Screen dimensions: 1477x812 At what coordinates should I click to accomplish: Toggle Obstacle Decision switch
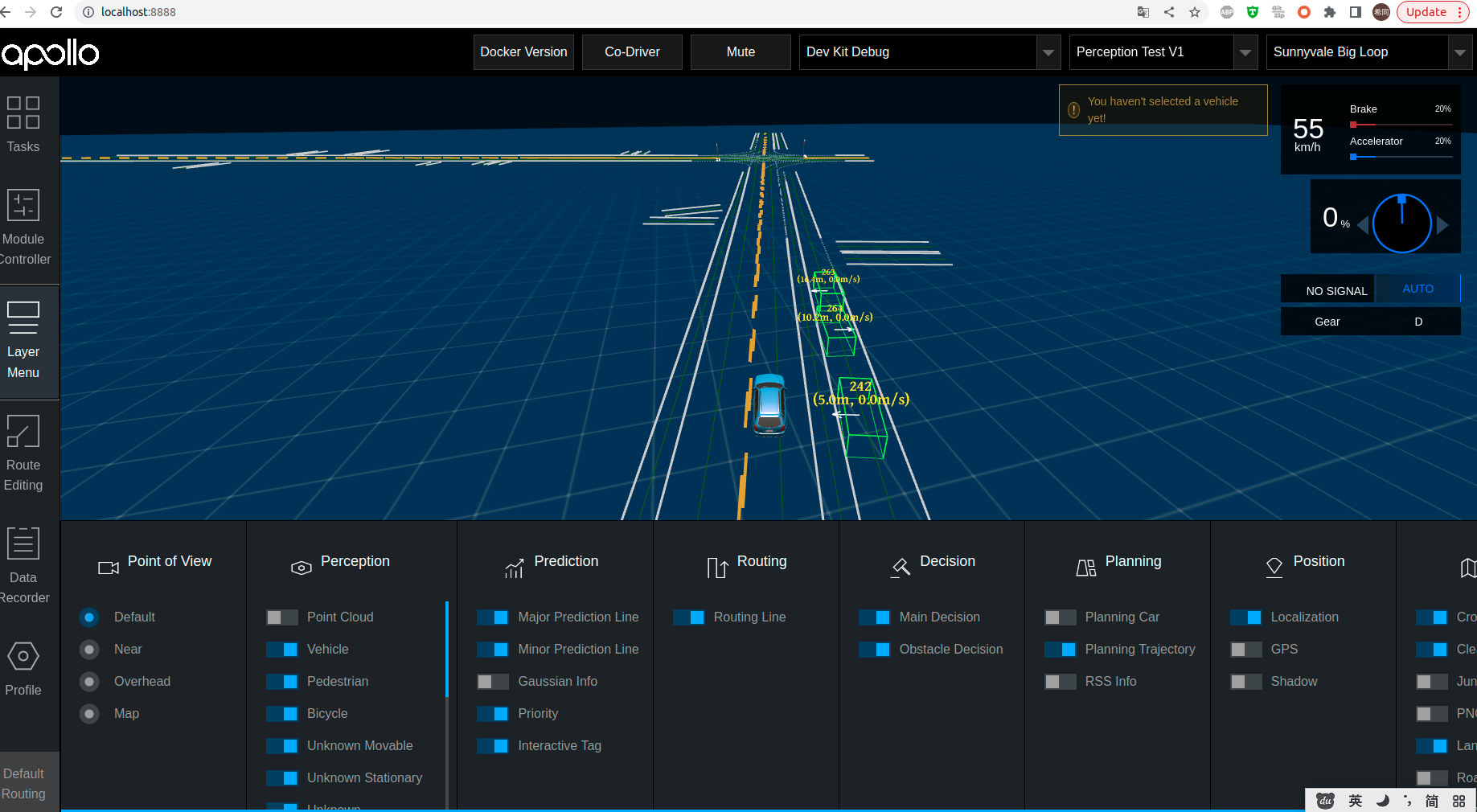(x=875, y=650)
